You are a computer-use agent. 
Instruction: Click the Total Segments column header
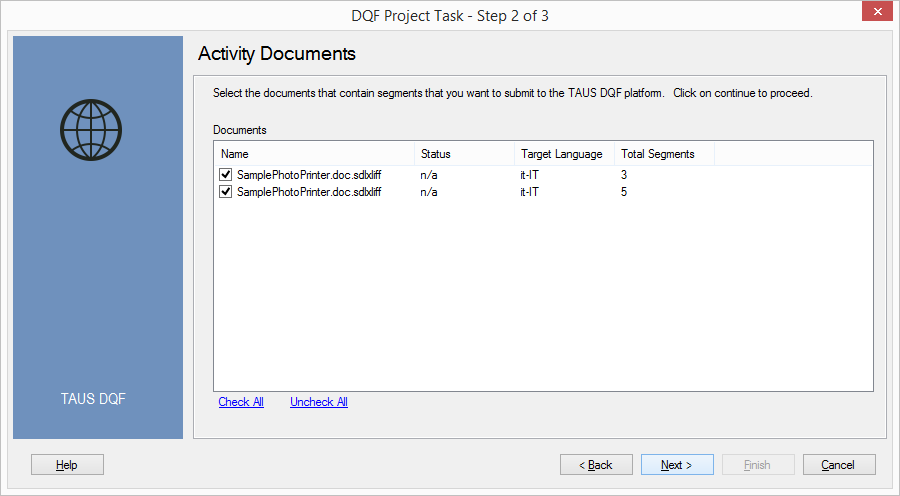pyautogui.click(x=664, y=154)
